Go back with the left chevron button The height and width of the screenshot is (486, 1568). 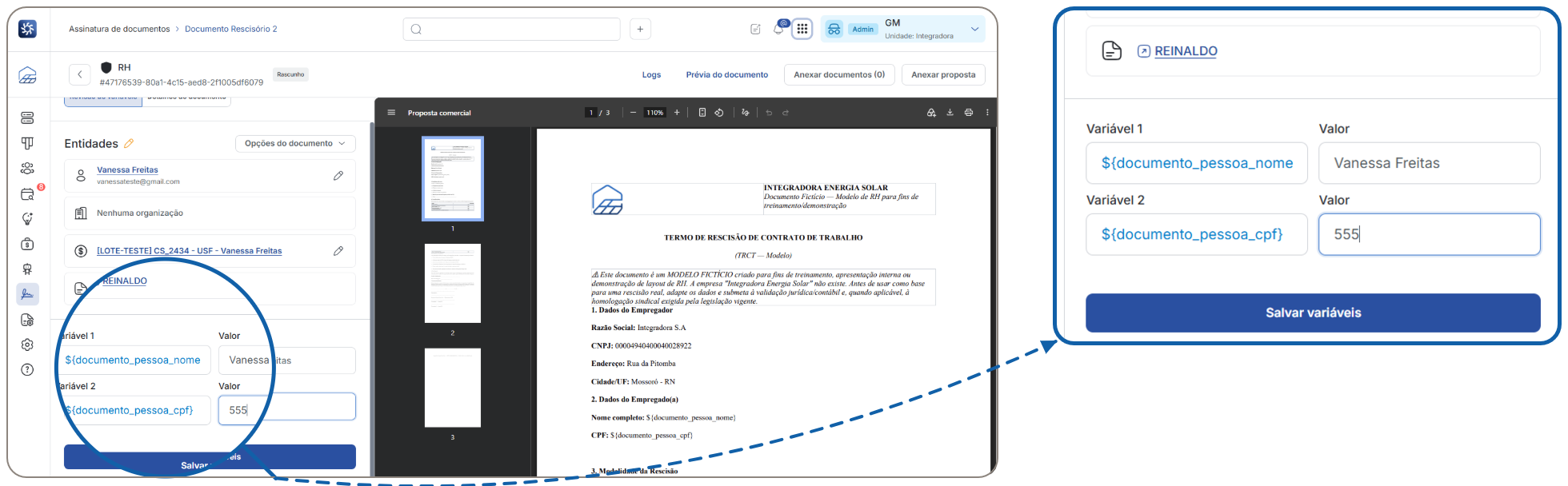tap(79, 74)
